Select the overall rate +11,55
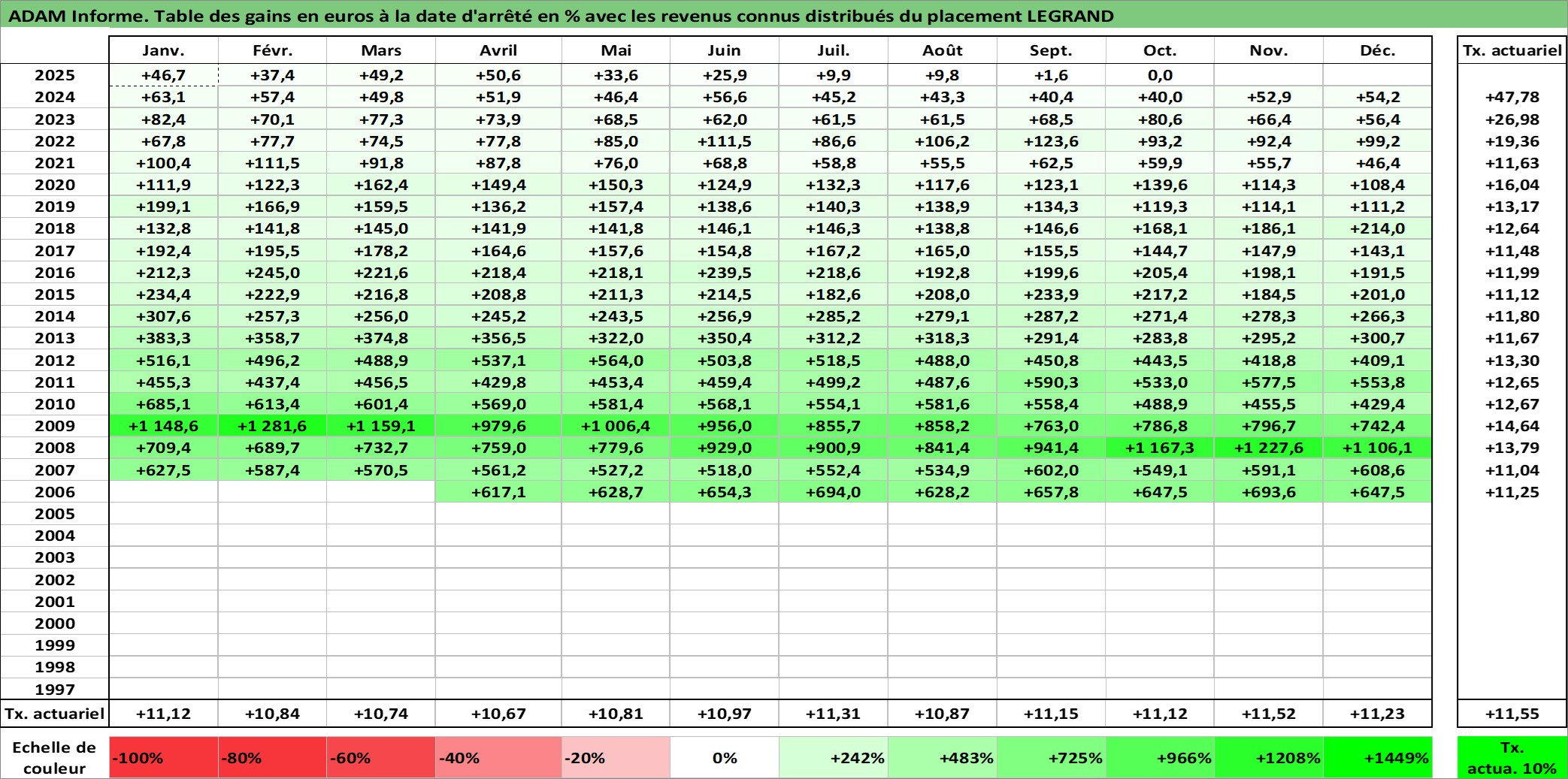Viewport: 1568px width, 779px height. [x=1512, y=714]
